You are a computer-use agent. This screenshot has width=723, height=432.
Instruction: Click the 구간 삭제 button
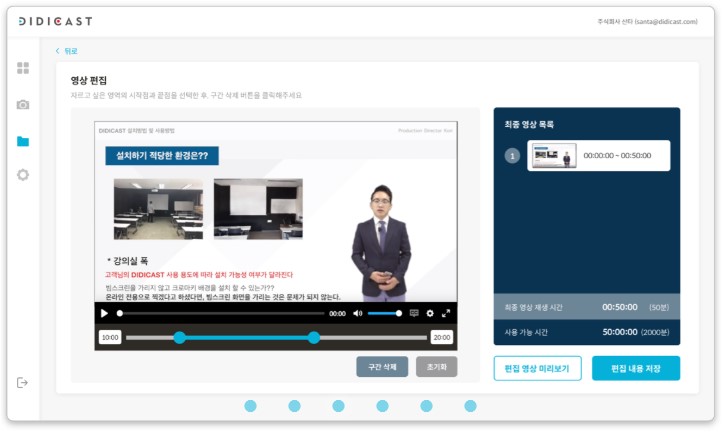(x=382, y=367)
